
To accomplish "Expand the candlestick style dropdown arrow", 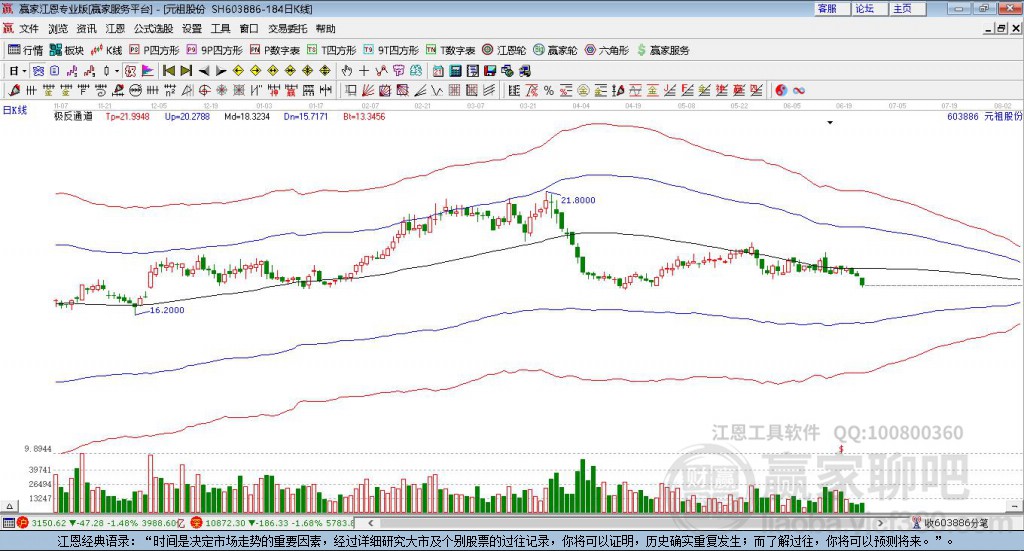I will (117, 71).
